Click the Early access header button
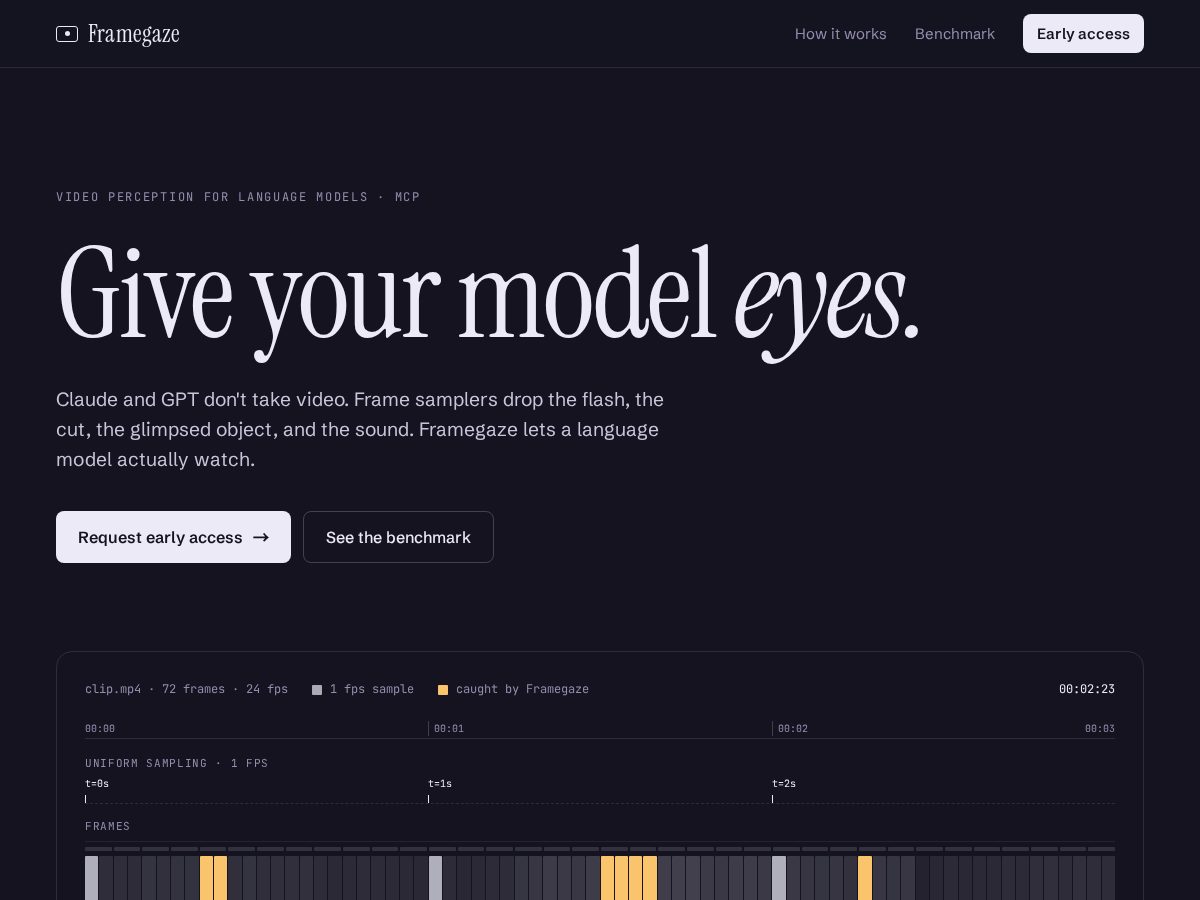The width and height of the screenshot is (1200, 900). coord(1083,34)
